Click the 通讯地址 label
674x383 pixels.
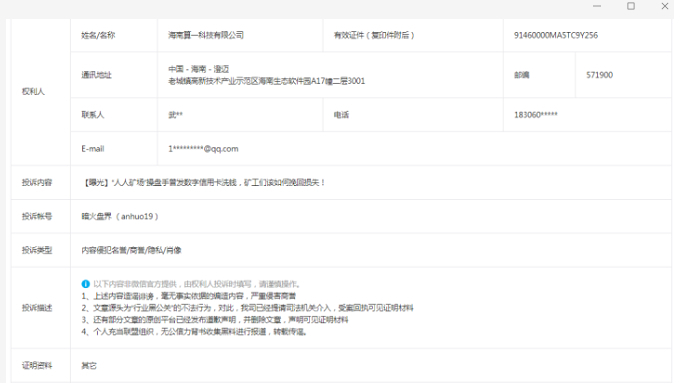click(97, 75)
